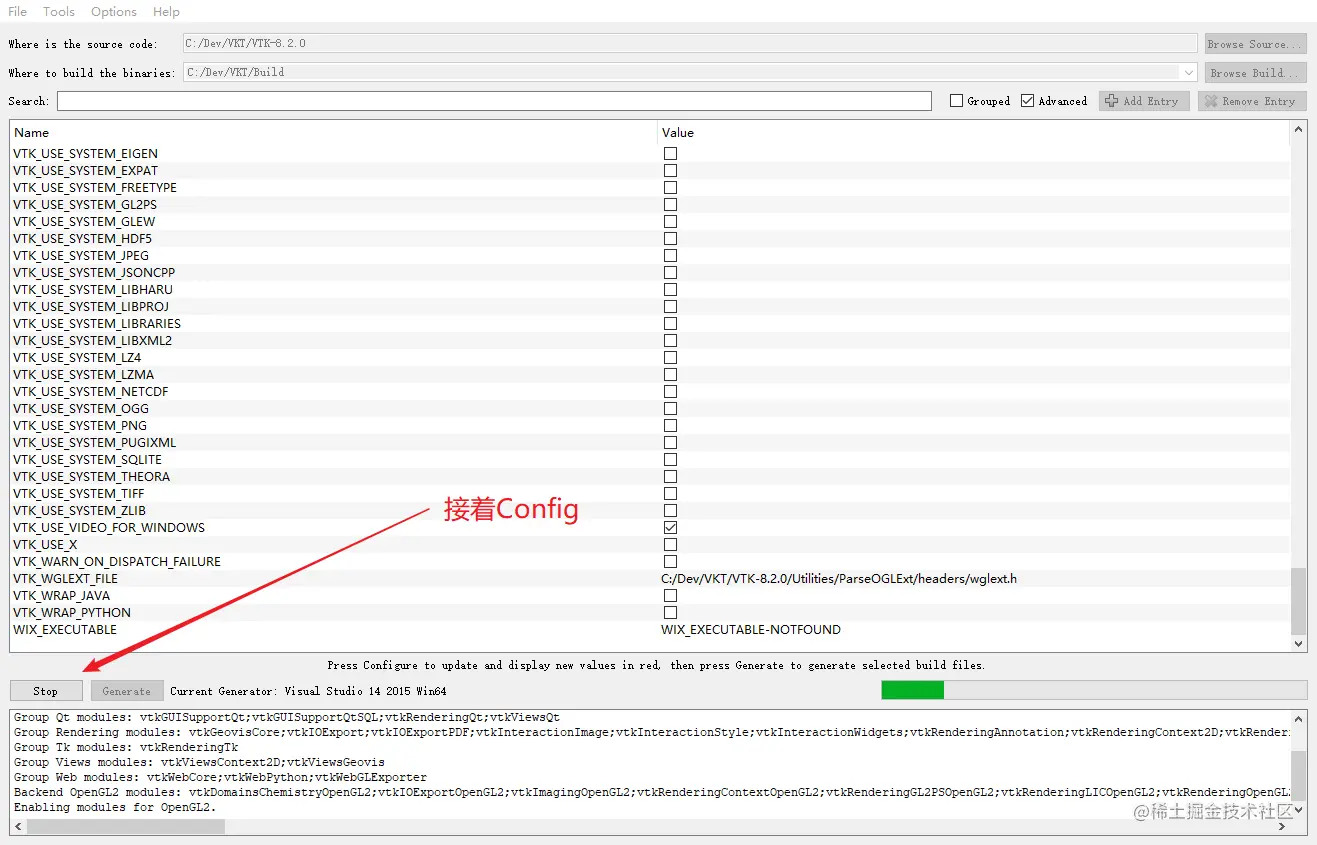Viewport: 1317px width, 845px height.
Task: Select the WIX_EXECUTABLE name row
Action: pyautogui.click(x=65, y=630)
